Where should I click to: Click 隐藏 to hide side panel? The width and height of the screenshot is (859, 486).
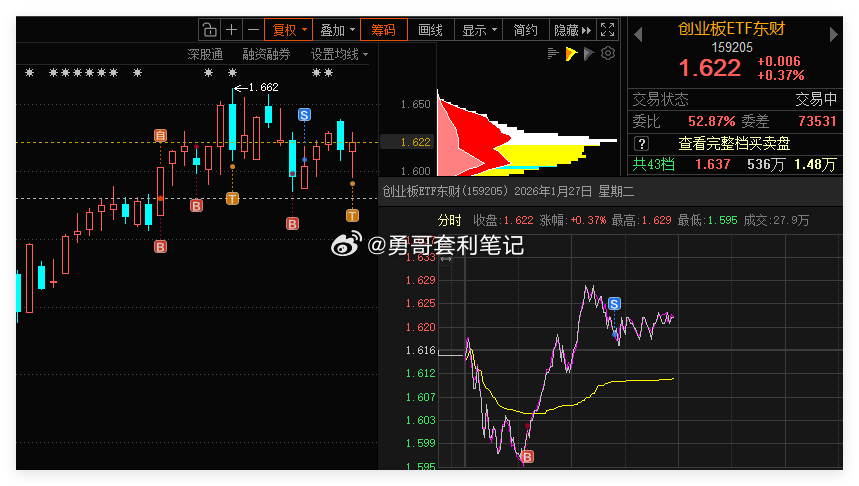coord(572,30)
